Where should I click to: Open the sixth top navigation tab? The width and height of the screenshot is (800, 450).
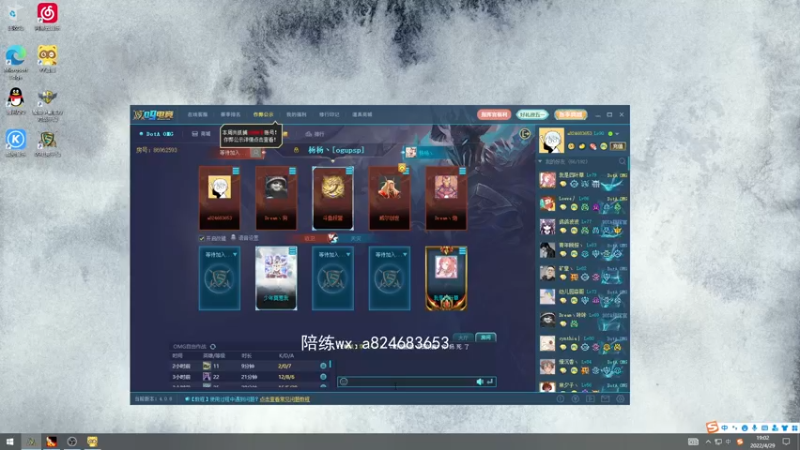[362, 115]
